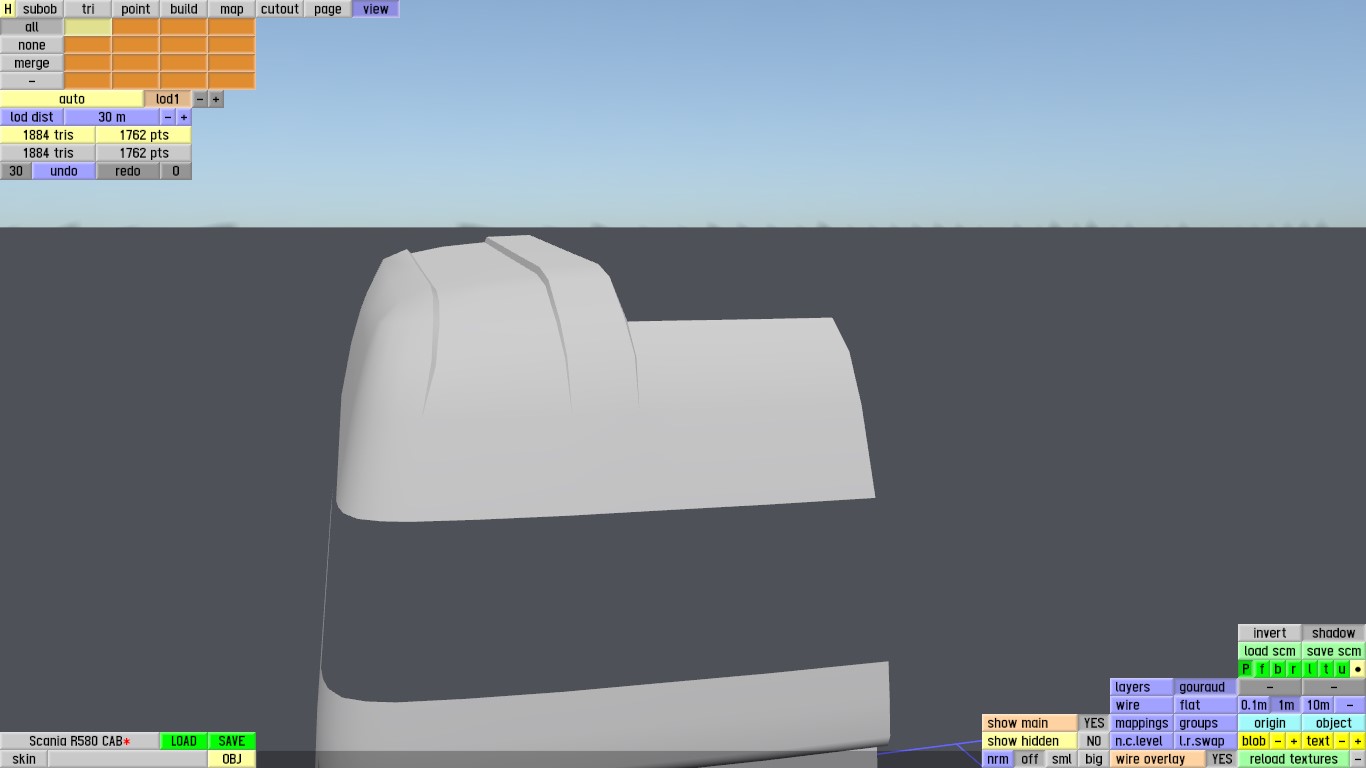Click the object button

[x=1334, y=723]
